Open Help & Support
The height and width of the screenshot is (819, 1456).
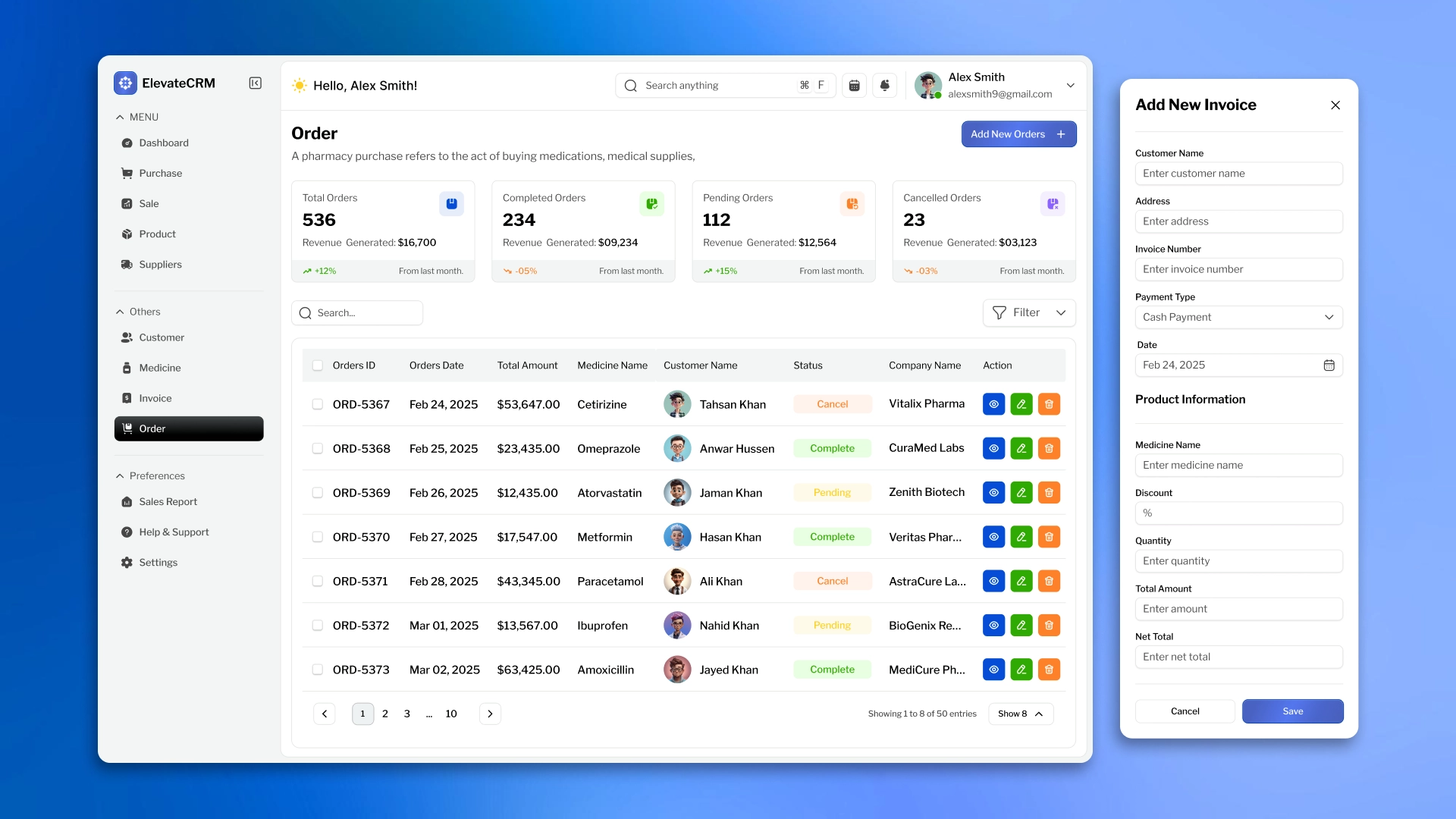pos(173,532)
